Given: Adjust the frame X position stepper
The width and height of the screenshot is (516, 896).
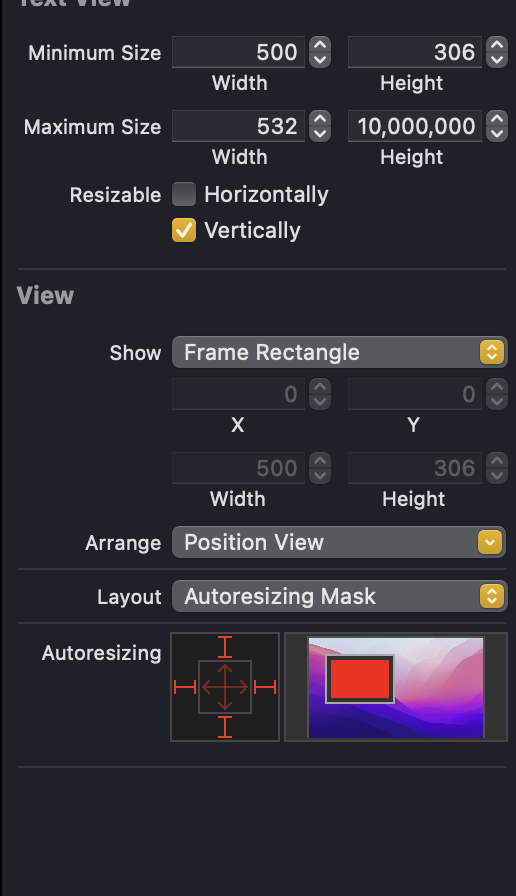Looking at the screenshot, I should tap(320, 394).
